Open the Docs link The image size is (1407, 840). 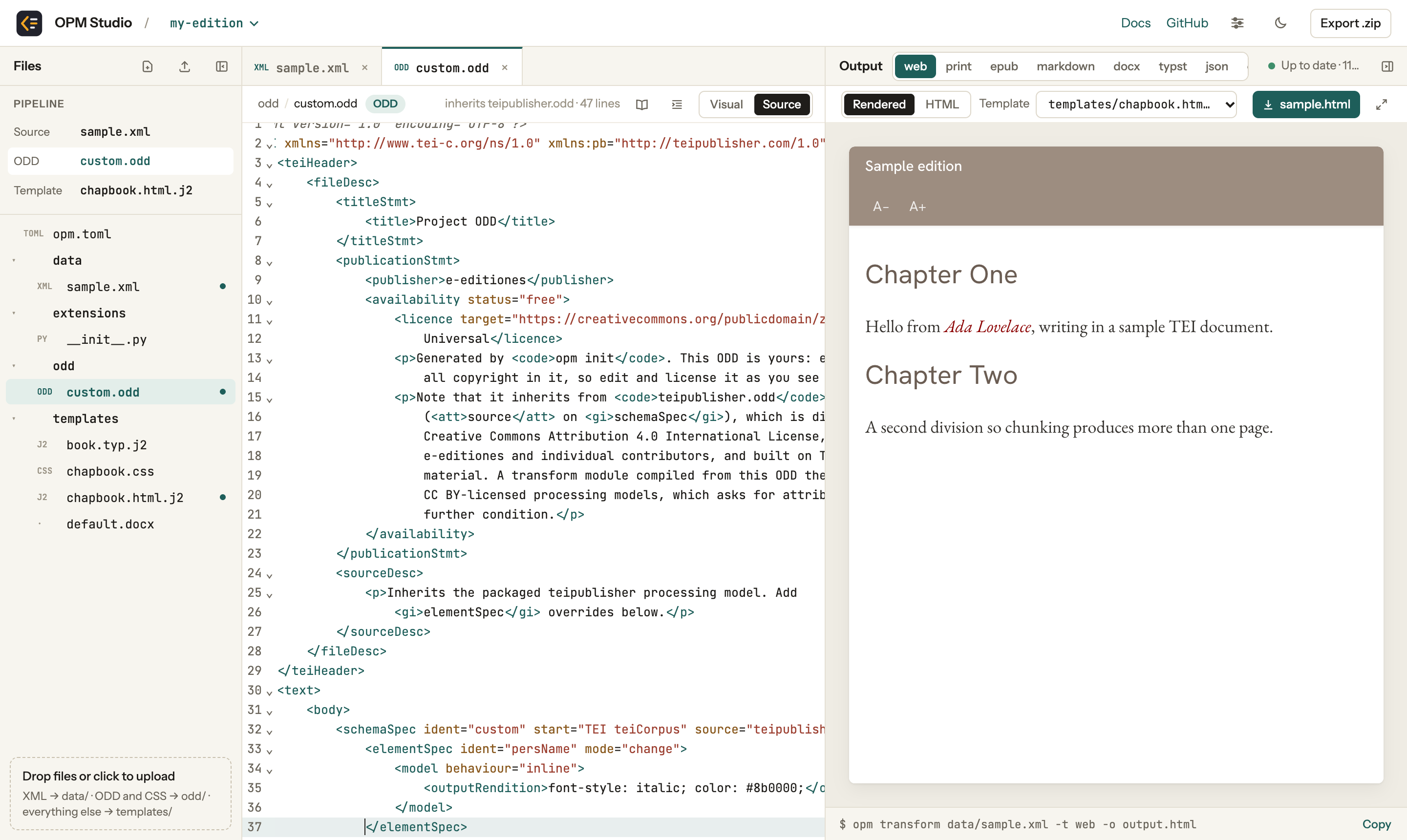1135,23
